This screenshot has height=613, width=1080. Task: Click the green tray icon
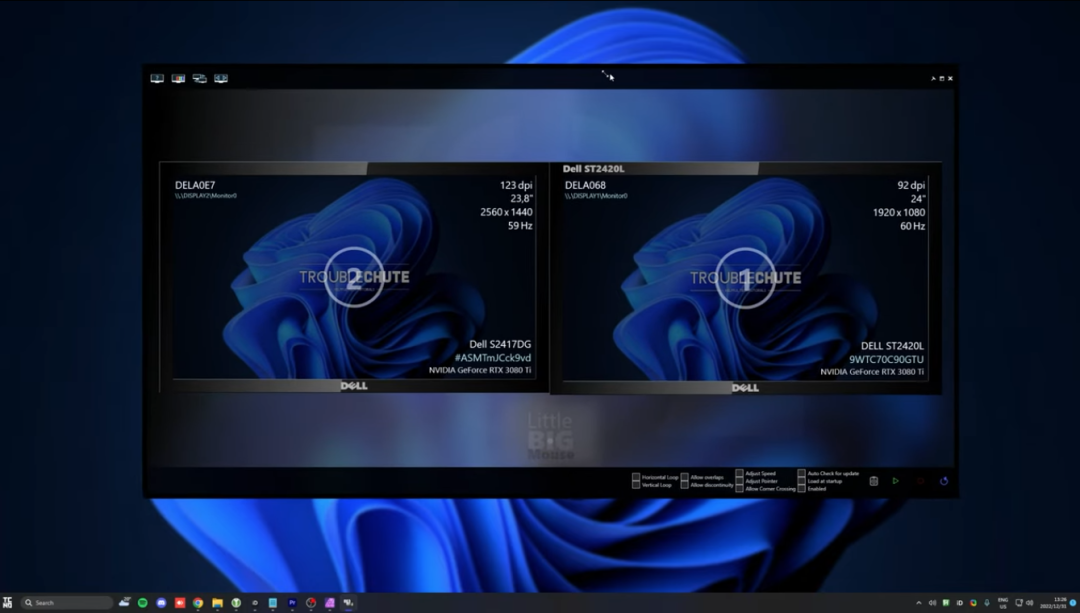coord(946,603)
